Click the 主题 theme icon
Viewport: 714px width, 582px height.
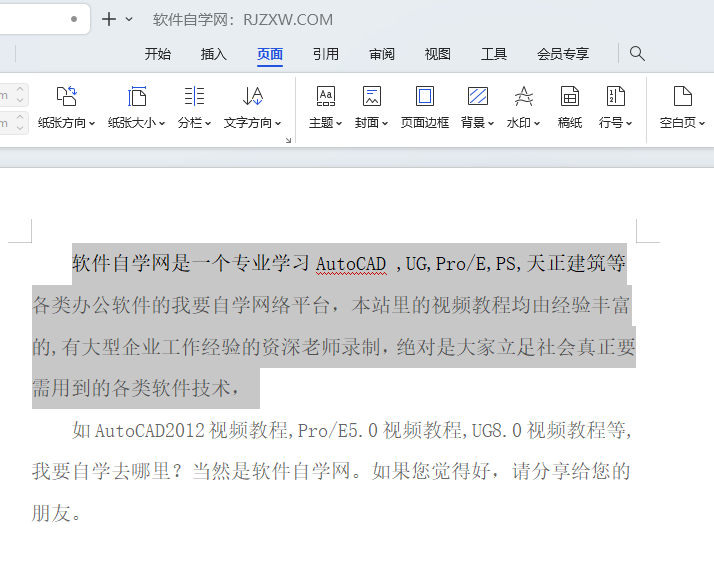click(326, 96)
